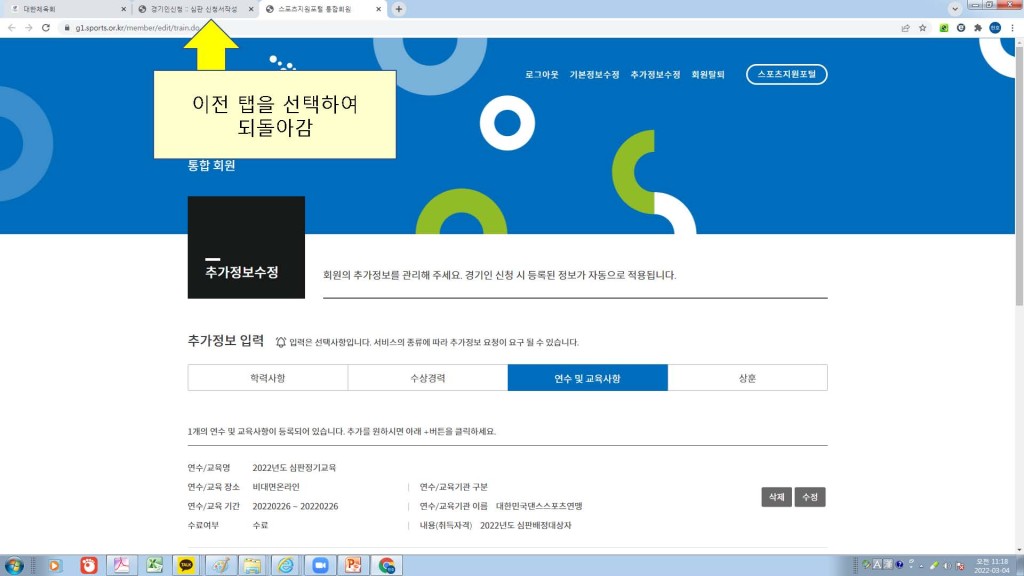Launch PowerPoint from the taskbar
The width and height of the screenshot is (1024, 576).
353,565
